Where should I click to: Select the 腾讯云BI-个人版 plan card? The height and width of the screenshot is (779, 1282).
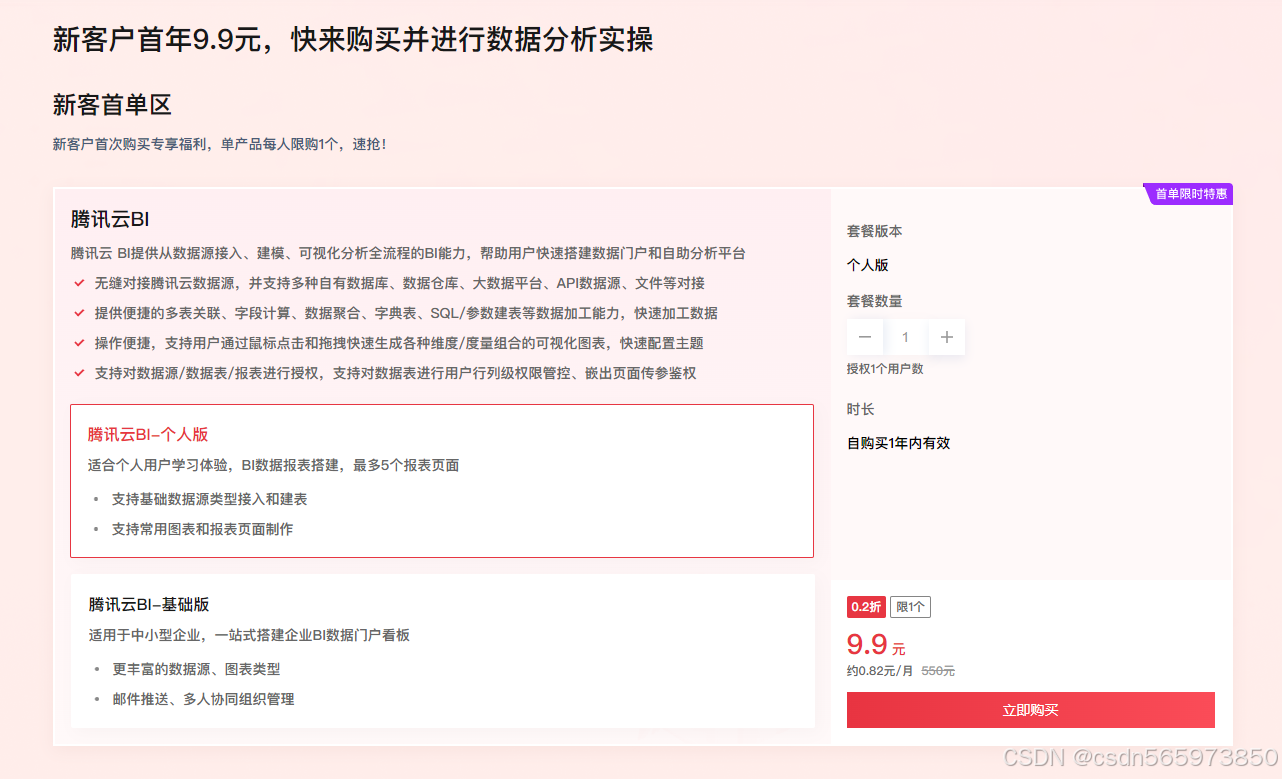click(442, 481)
